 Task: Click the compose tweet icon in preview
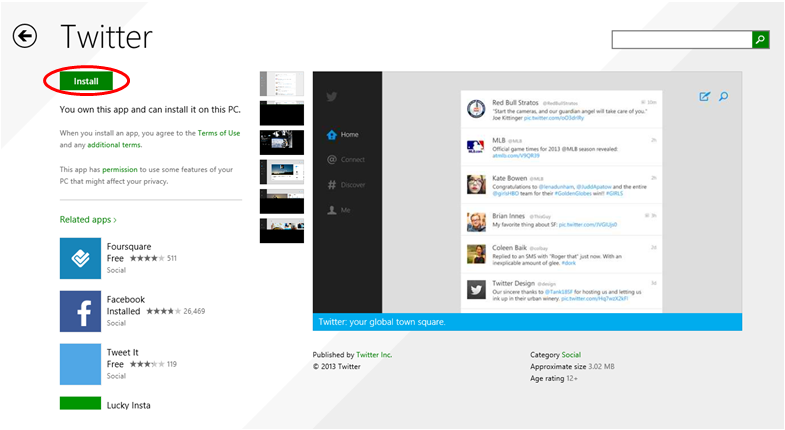704,97
